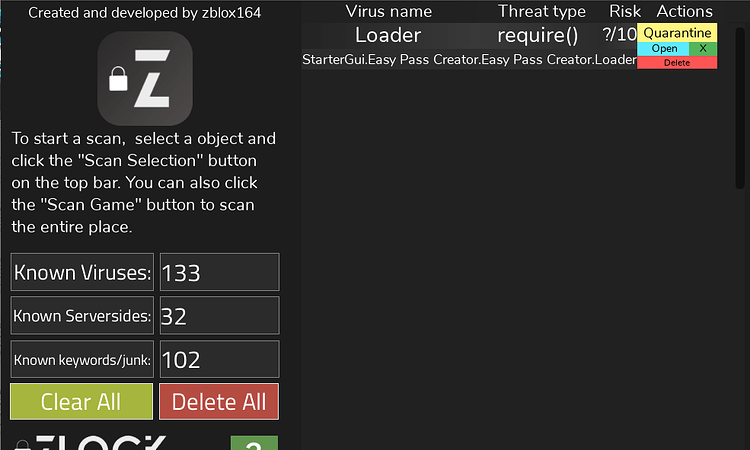Click the Risk column header
Image resolution: width=750 pixels, height=450 pixels.
point(625,12)
